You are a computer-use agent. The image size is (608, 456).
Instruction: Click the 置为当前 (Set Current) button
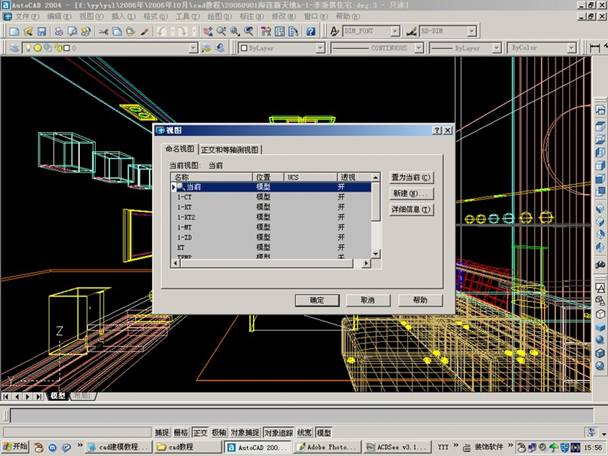pos(412,177)
